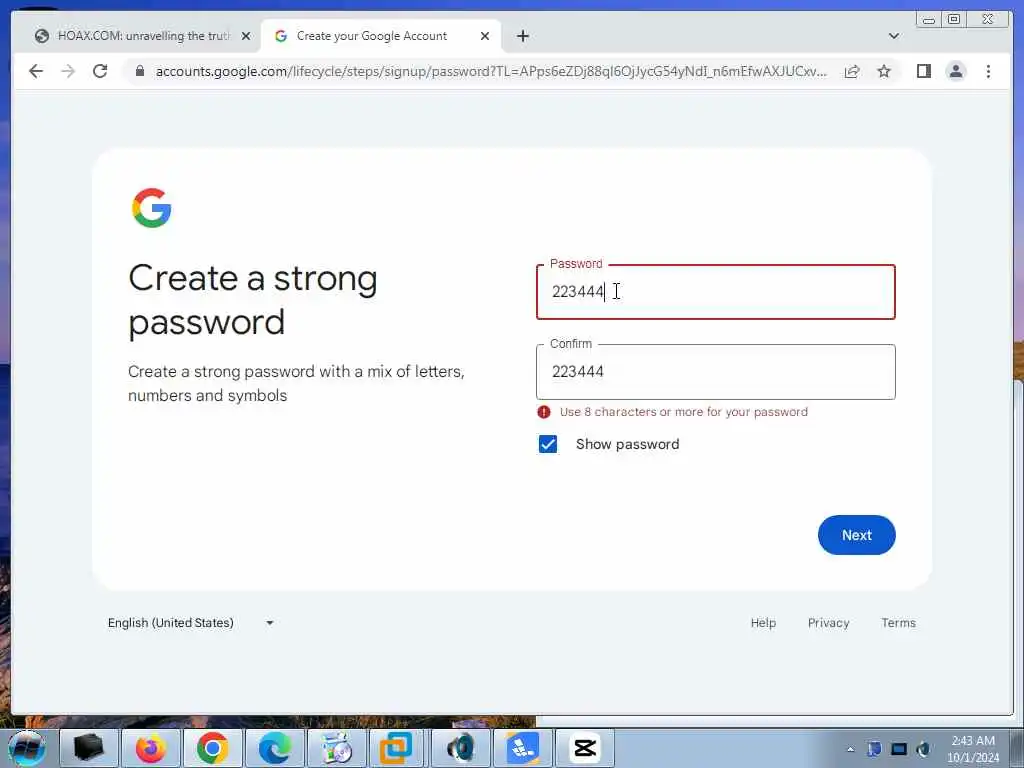Image resolution: width=1024 pixels, height=768 pixels.
Task: Open Chrome's three-dot menu
Action: point(988,71)
